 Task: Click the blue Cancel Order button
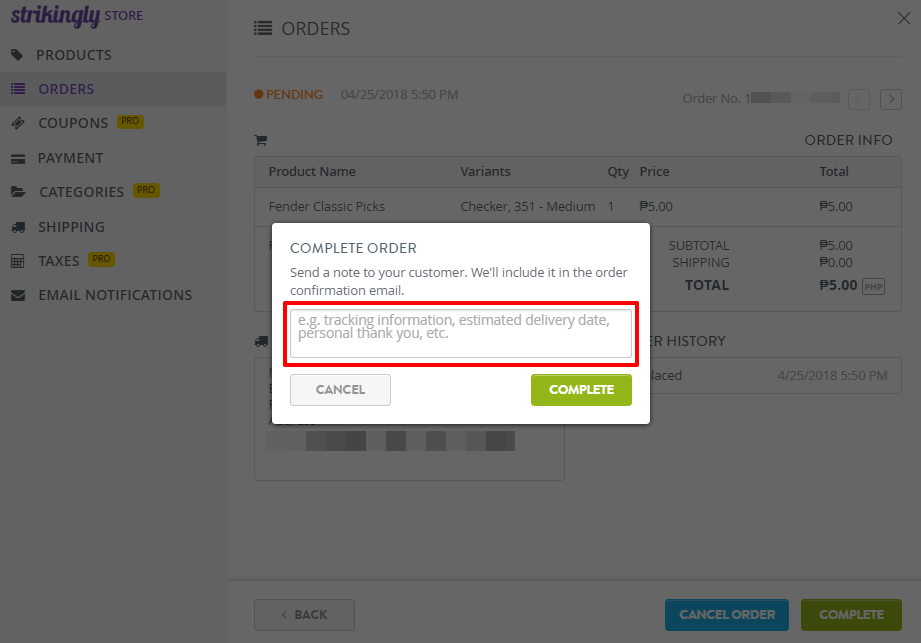click(727, 615)
